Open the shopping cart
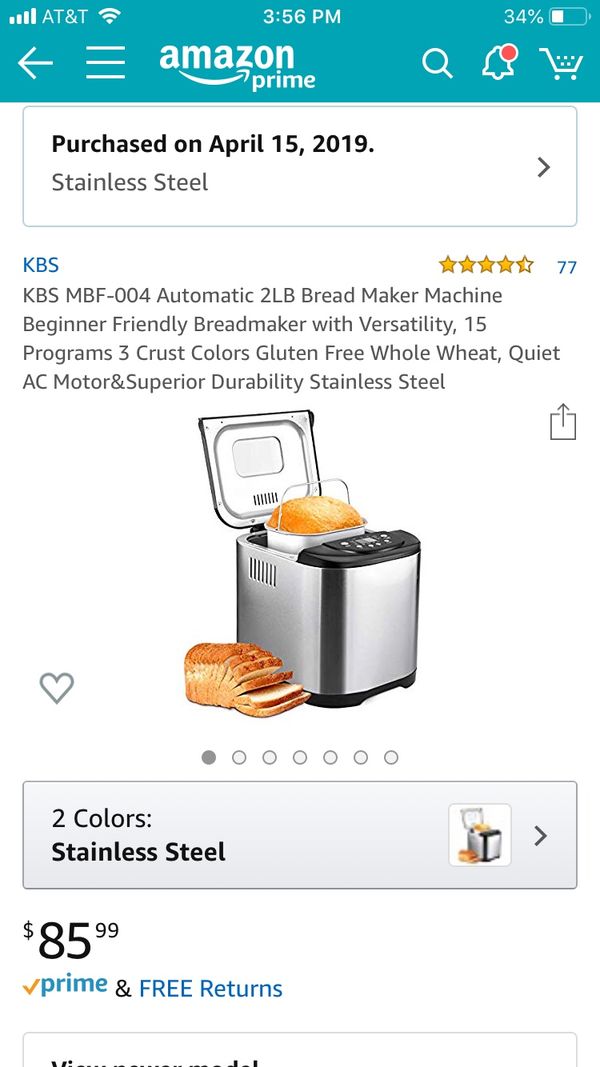 click(561, 63)
